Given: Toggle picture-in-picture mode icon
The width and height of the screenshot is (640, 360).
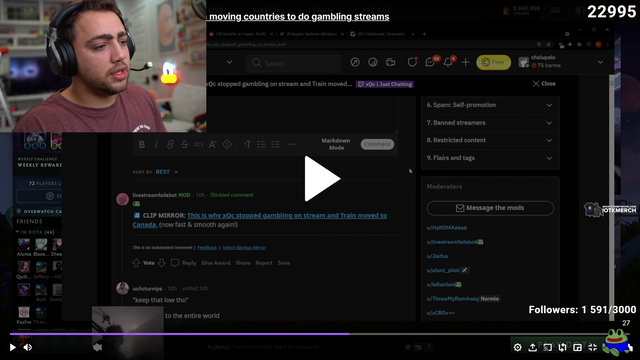Looking at the screenshot, I should click(x=578, y=347).
